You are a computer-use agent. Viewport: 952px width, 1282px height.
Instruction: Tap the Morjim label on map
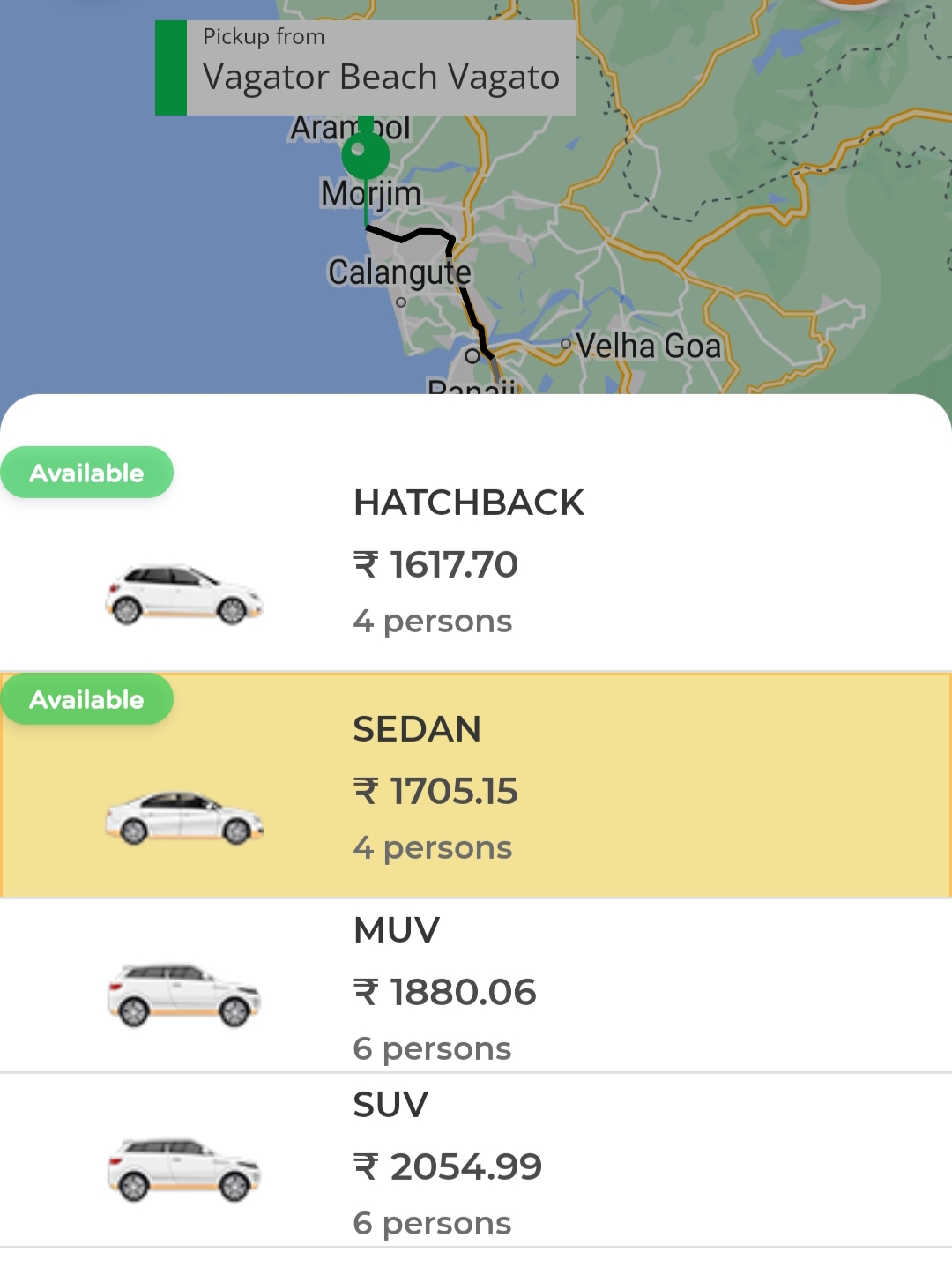(370, 193)
